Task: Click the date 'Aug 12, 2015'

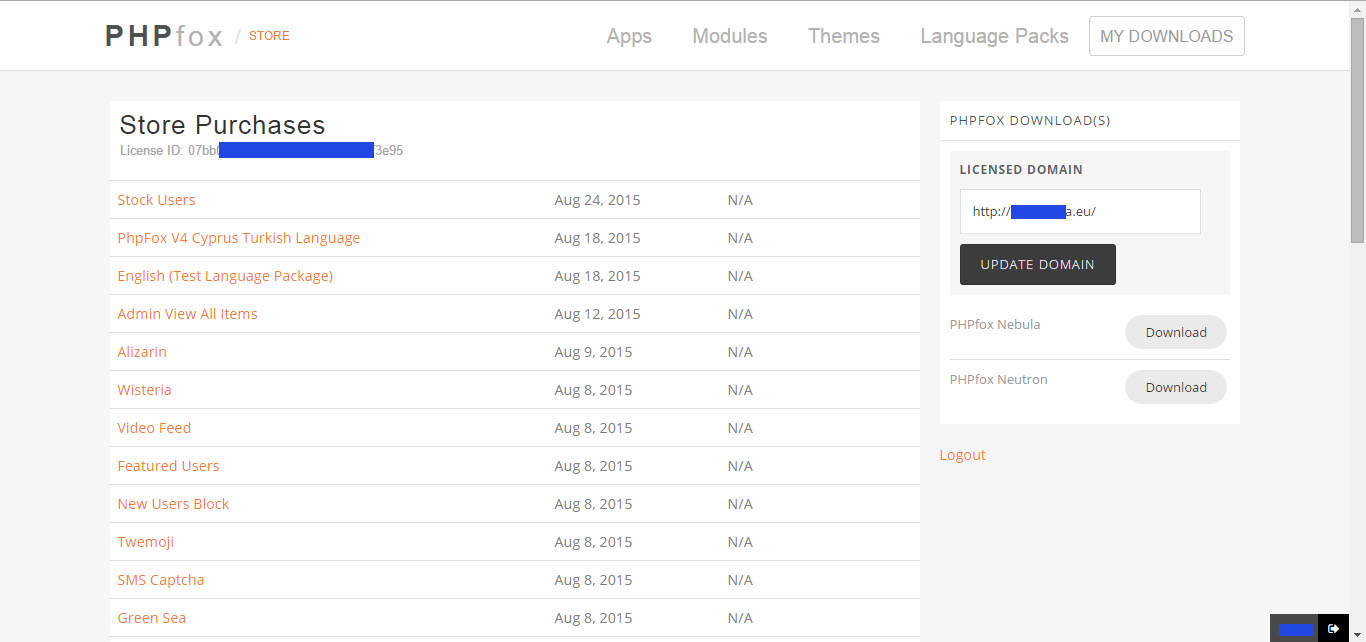Action: (597, 314)
